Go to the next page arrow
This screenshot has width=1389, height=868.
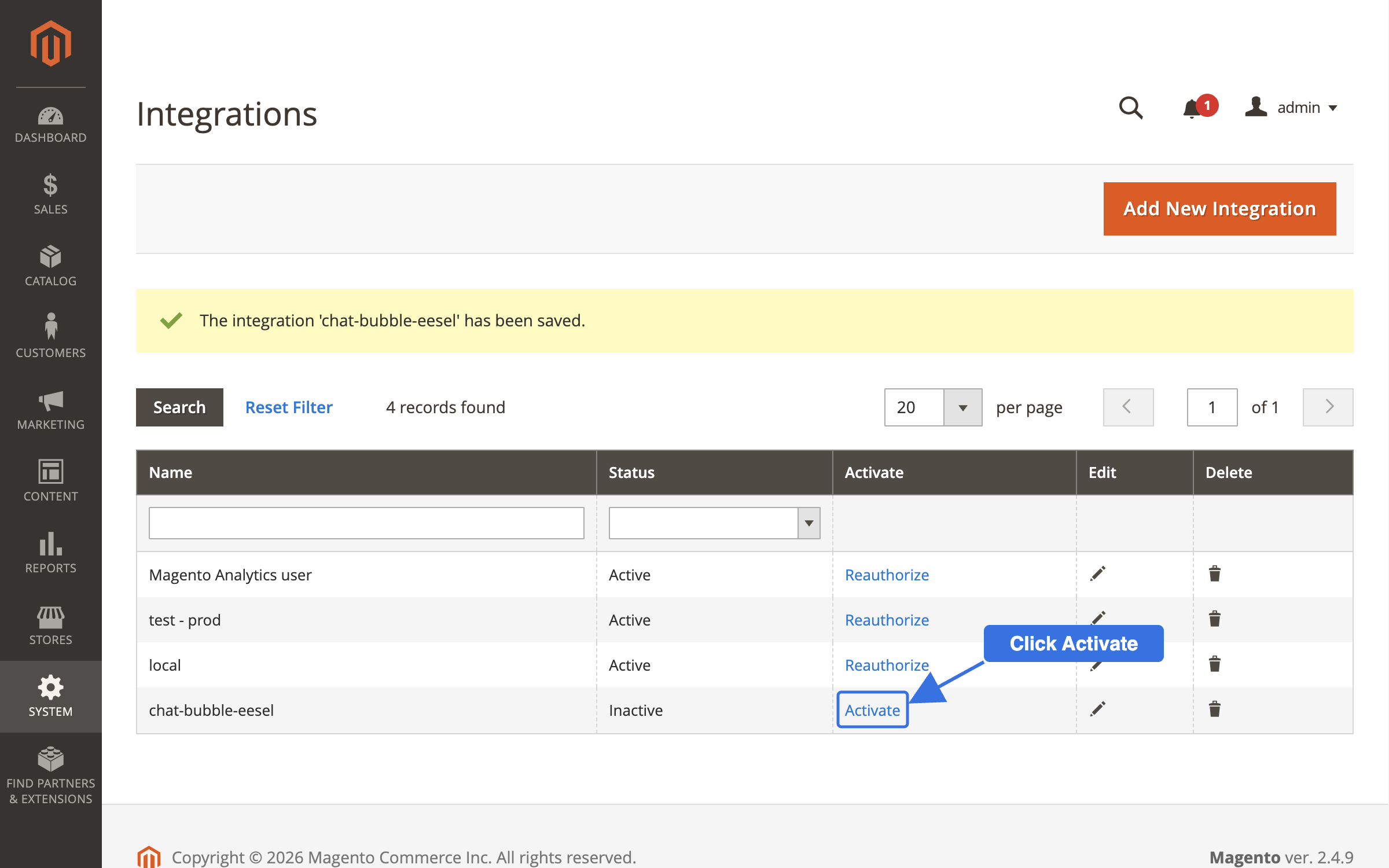[1328, 407]
